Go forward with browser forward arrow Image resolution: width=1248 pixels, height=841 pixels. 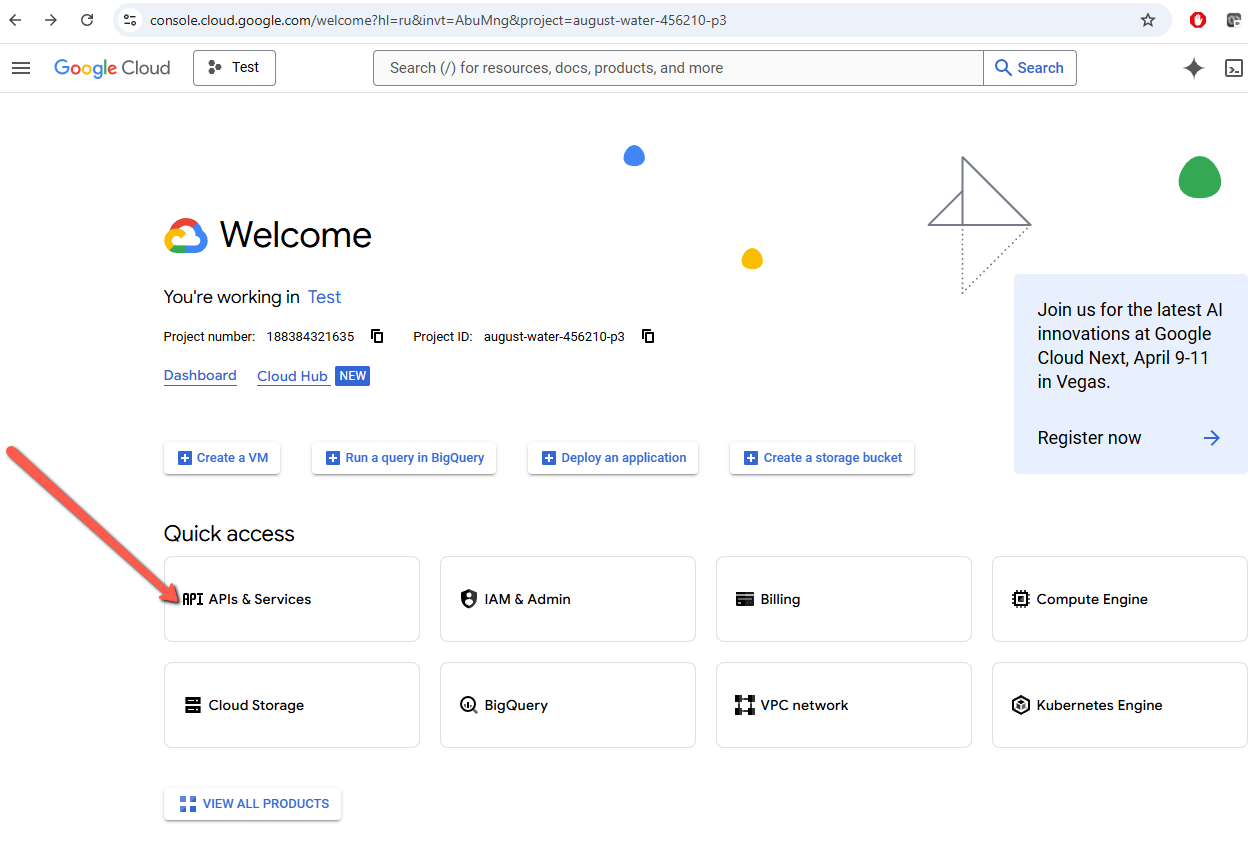pyautogui.click(x=51, y=20)
